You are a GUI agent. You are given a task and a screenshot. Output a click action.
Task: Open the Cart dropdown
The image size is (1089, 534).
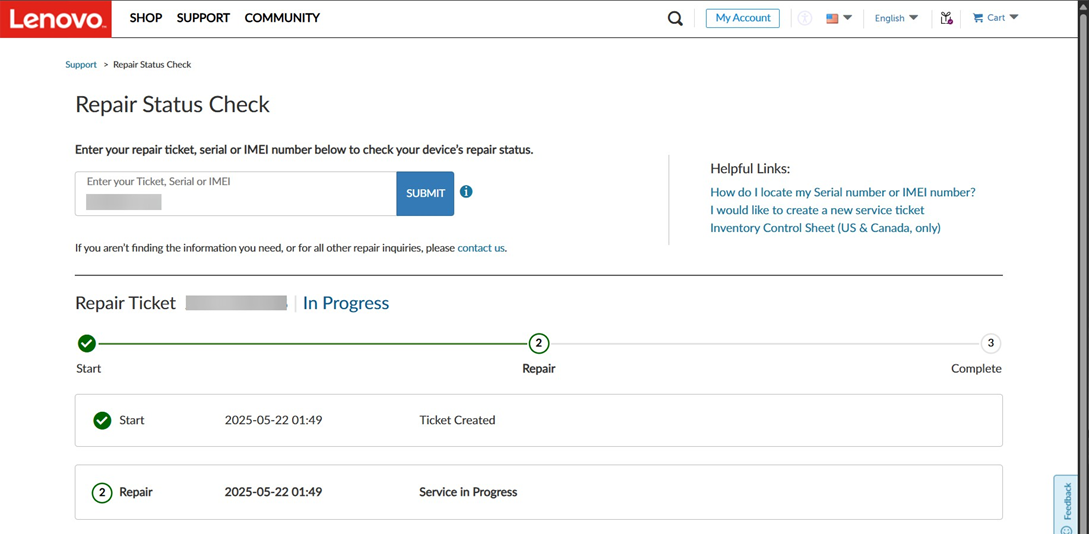(995, 18)
